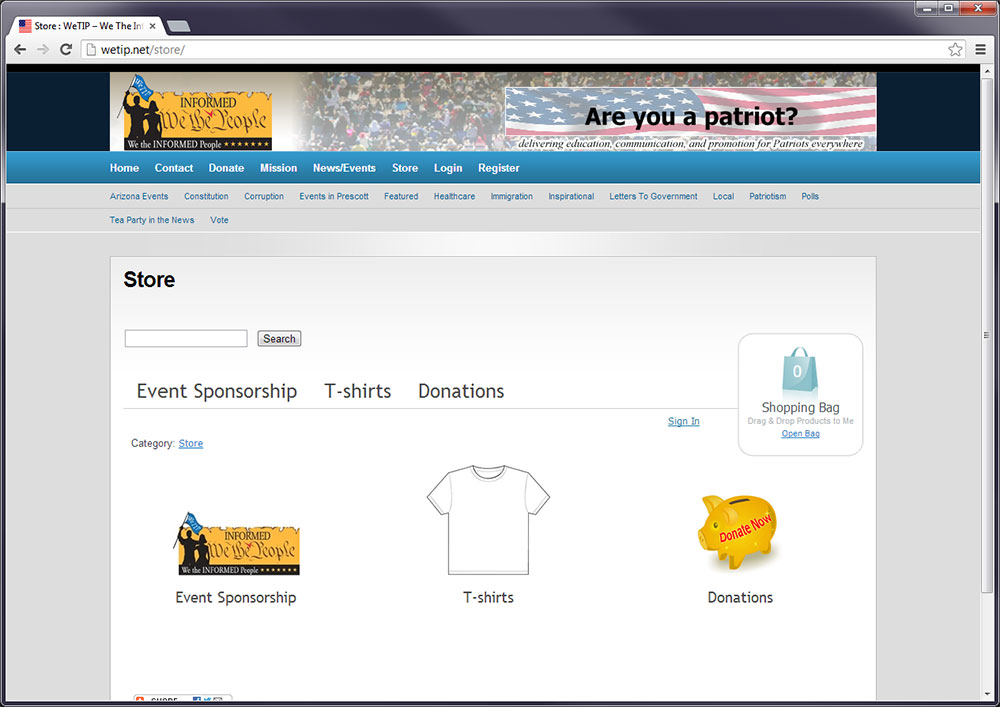Open Donate in the main navigation
1000x707 pixels.
pos(226,168)
